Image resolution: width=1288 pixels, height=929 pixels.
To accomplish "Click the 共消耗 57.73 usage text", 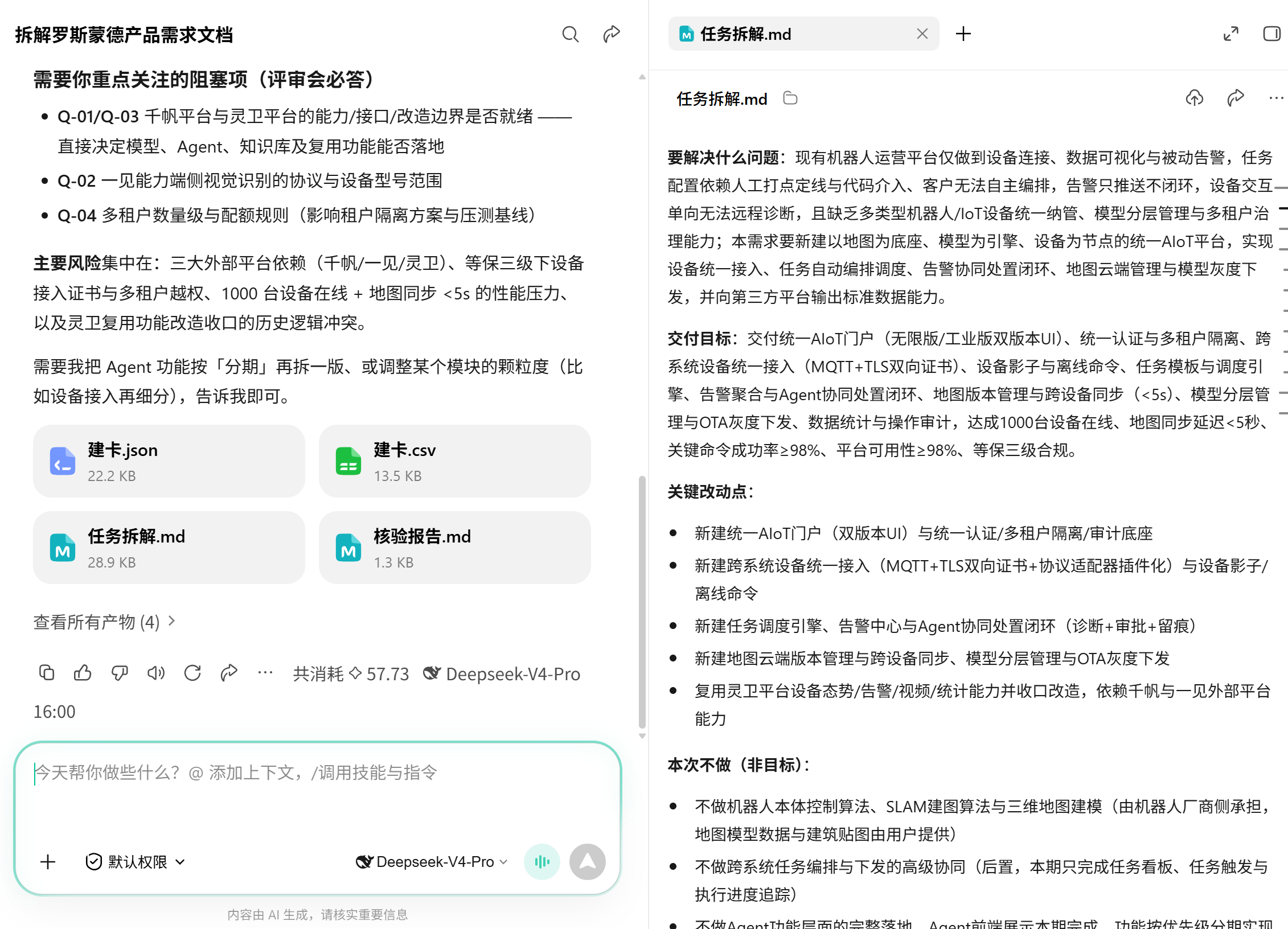I will (x=351, y=674).
